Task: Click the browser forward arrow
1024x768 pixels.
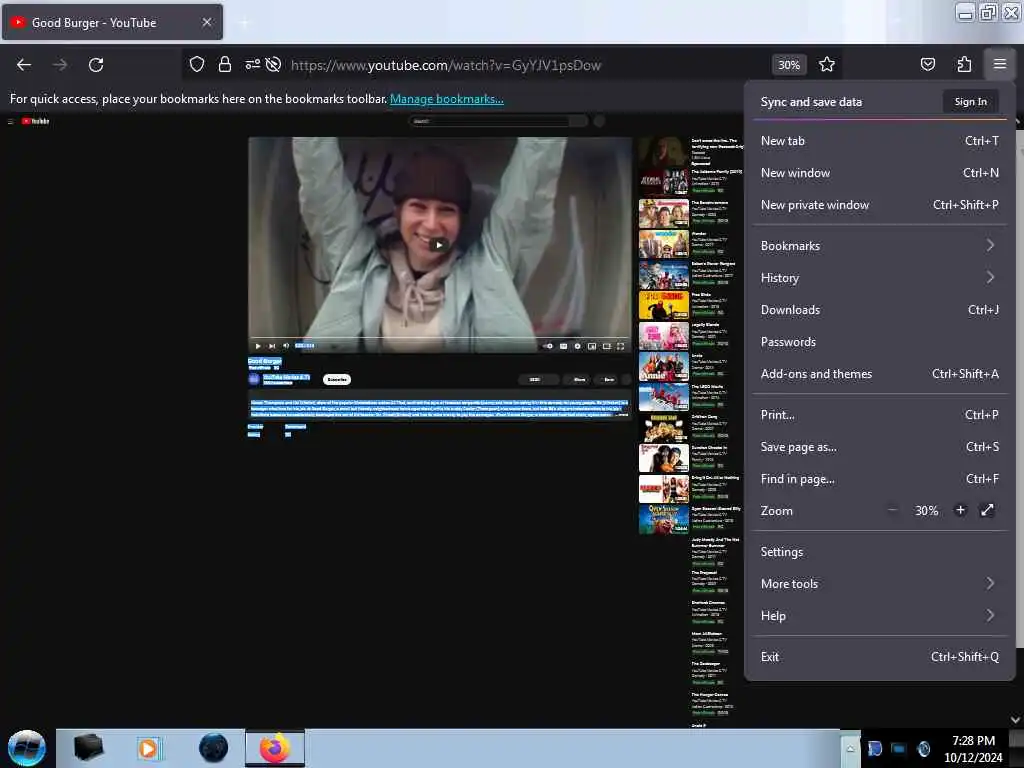Action: point(60,65)
